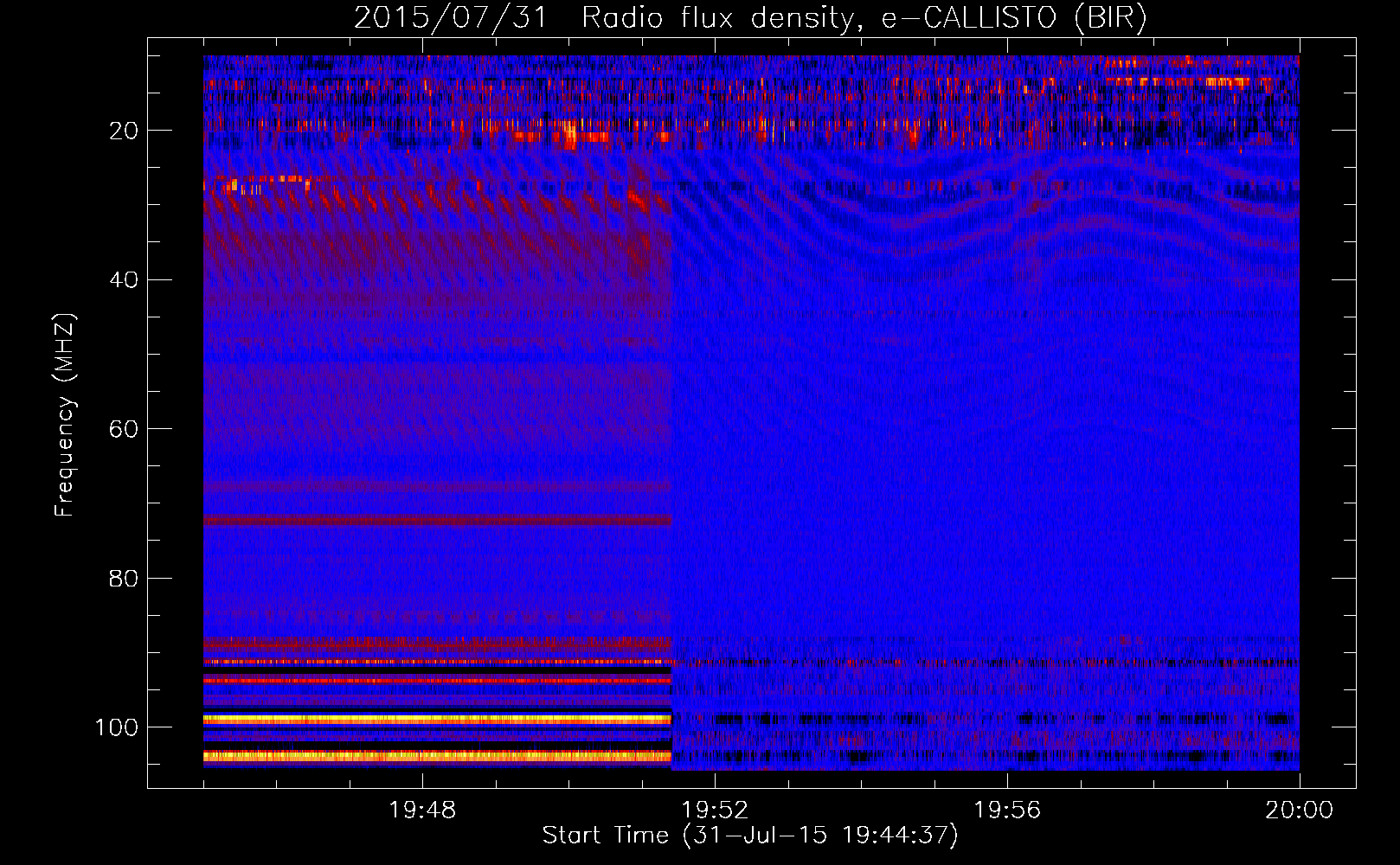The height and width of the screenshot is (865, 1400).
Task: Select the 19:48 time tick label
Action: click(x=422, y=811)
